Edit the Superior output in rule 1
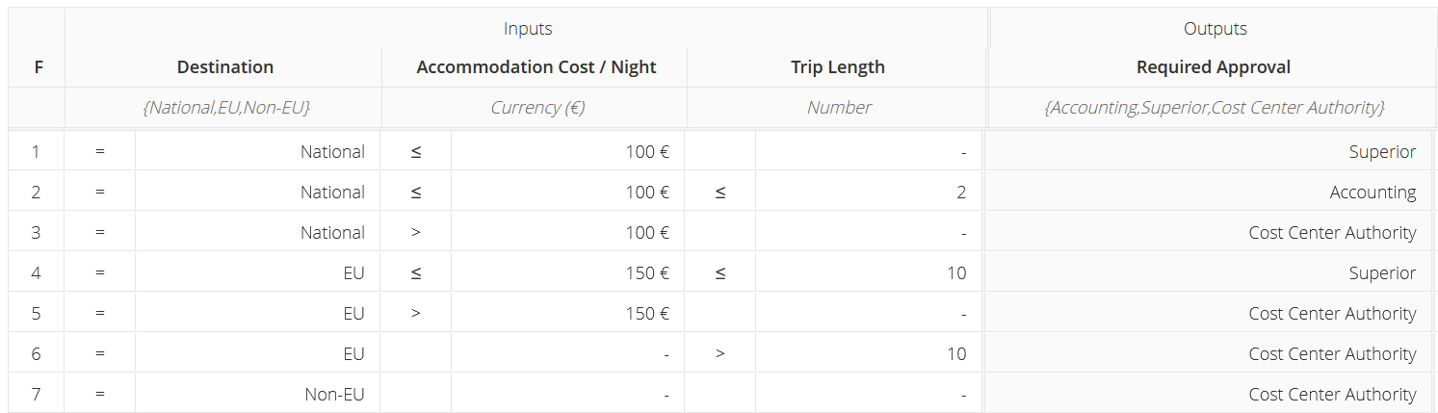Viewport: 1438px width, 413px height. coord(1209,152)
